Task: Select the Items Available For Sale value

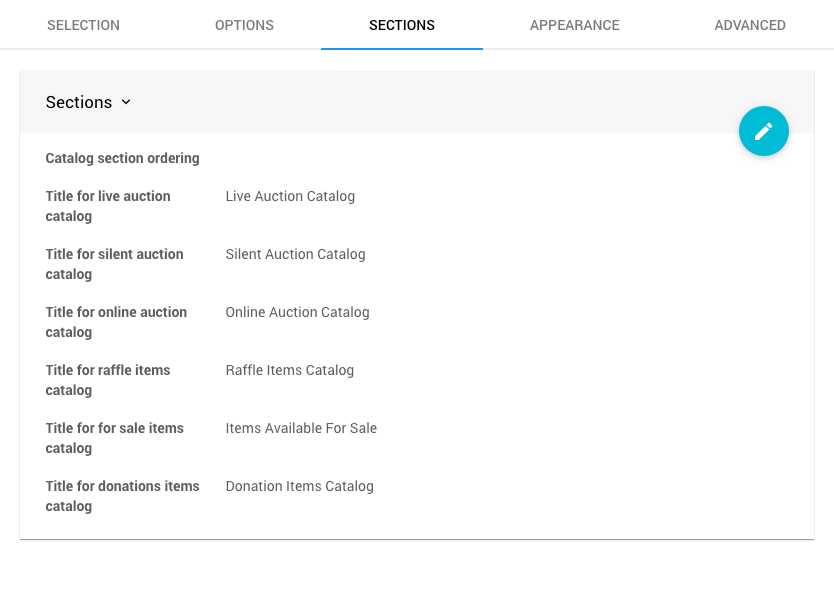Action: (301, 428)
